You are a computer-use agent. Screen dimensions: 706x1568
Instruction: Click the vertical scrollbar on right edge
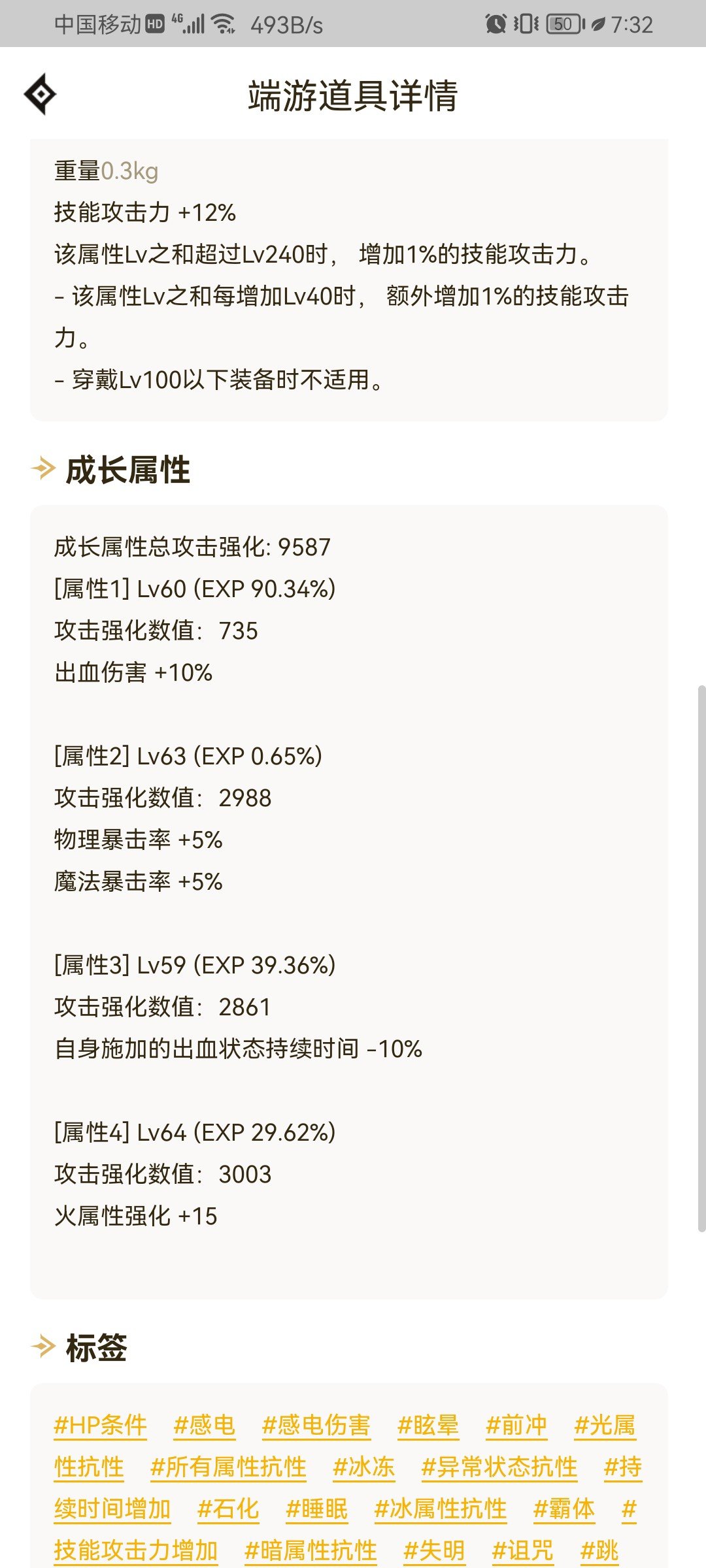click(701, 959)
